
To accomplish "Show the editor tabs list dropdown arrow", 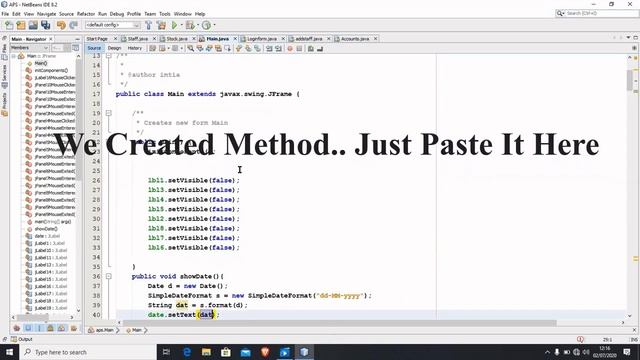I will tap(628, 38).
